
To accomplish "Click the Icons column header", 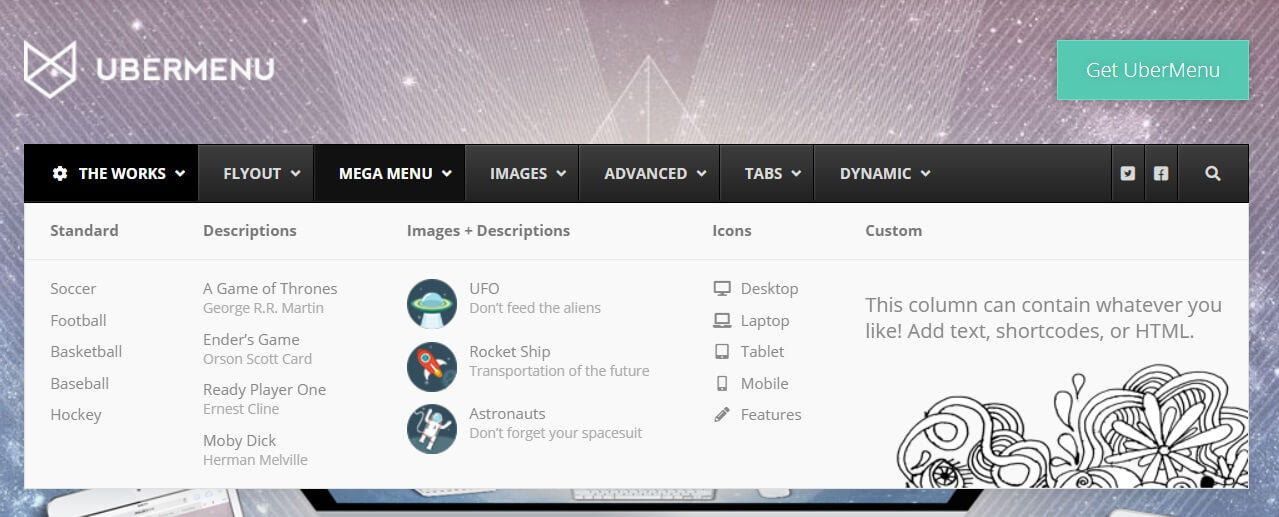I will coord(732,230).
